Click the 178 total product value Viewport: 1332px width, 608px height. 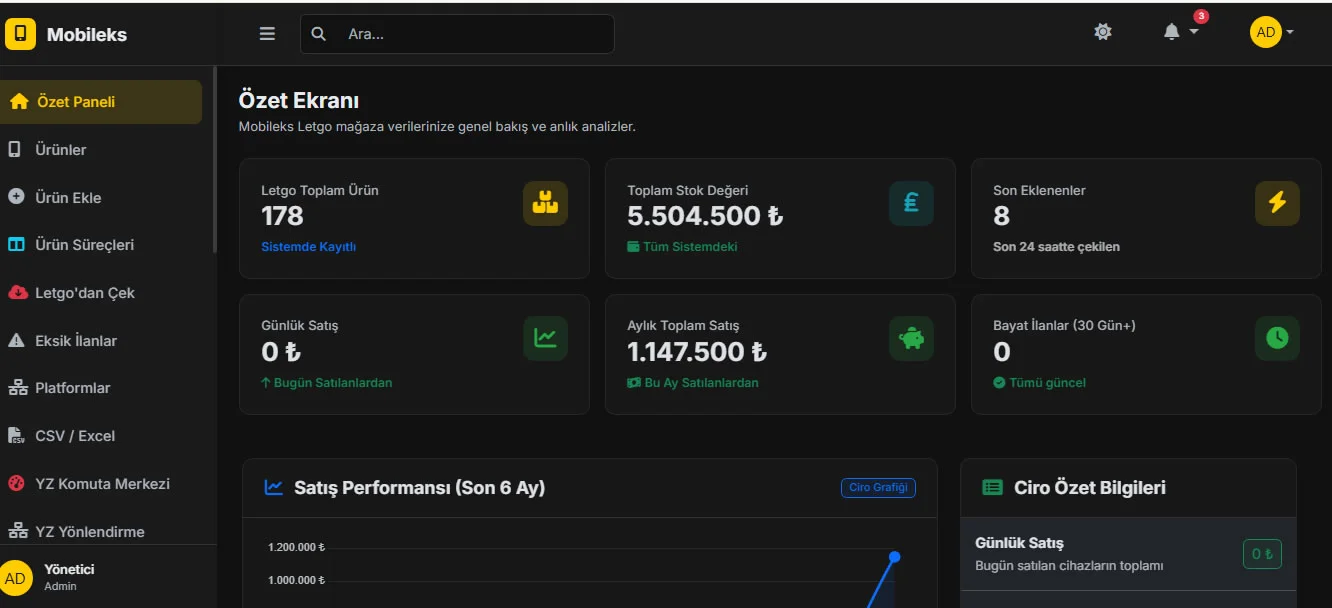pos(282,216)
